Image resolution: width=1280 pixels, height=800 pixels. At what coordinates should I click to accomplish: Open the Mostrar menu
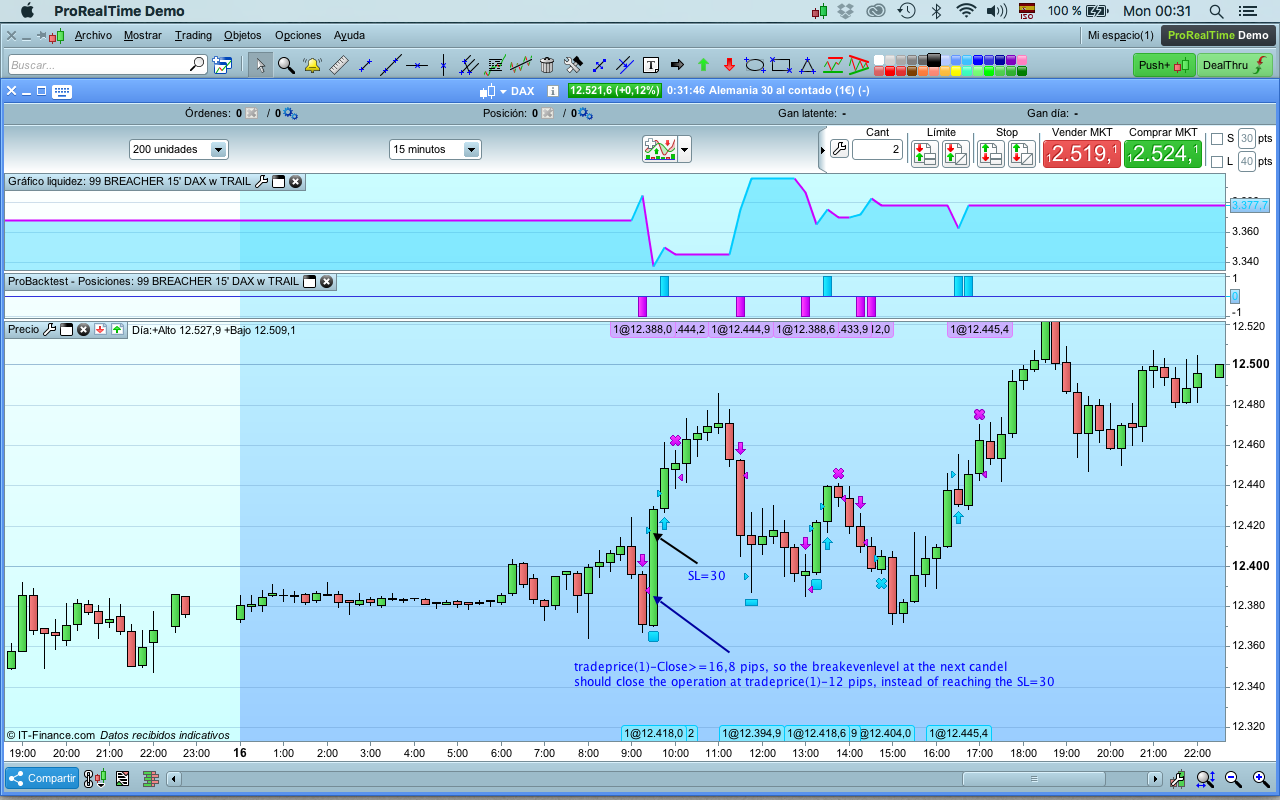pos(143,35)
